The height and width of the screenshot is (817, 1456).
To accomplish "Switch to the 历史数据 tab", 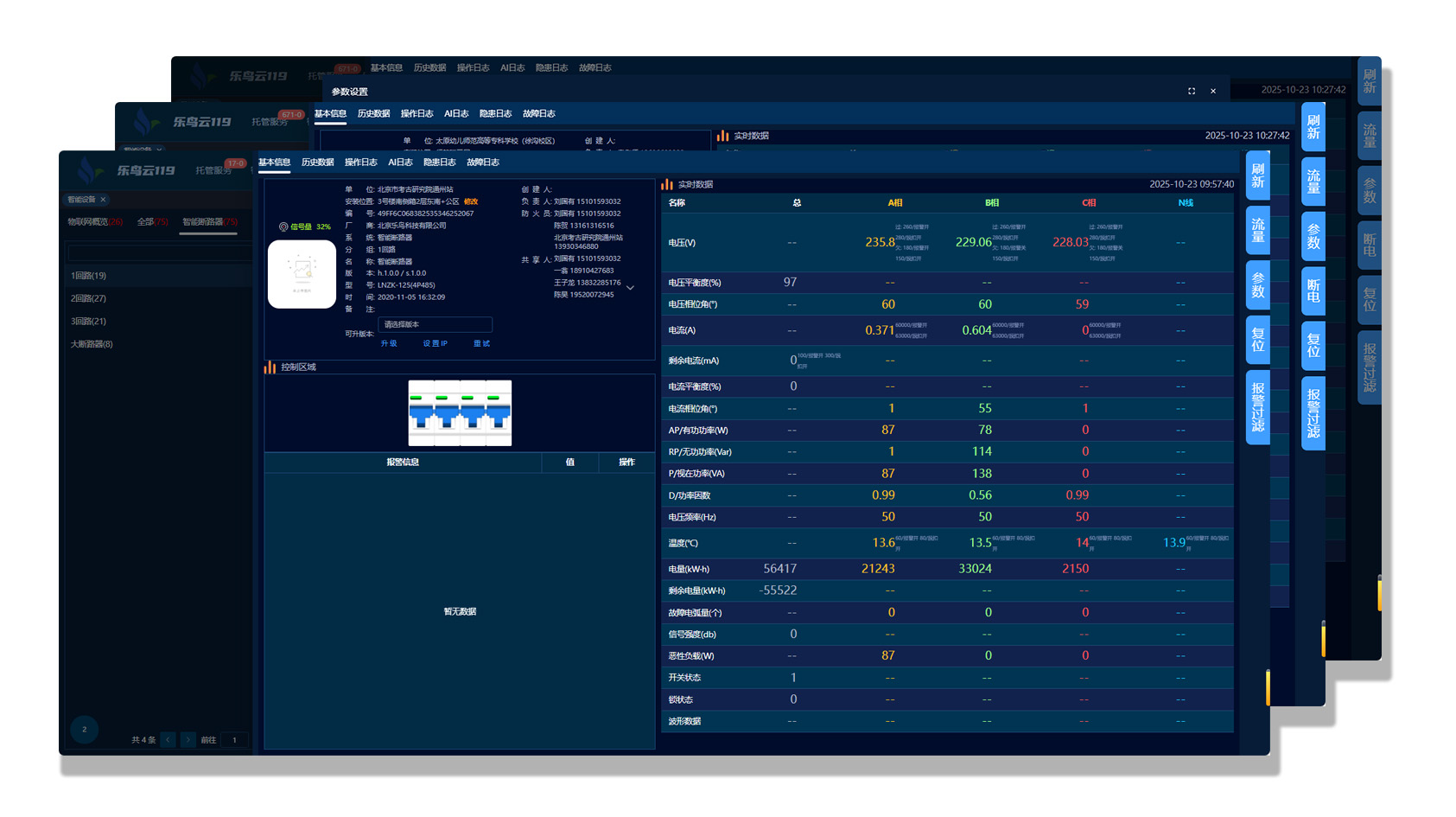I will click(317, 163).
